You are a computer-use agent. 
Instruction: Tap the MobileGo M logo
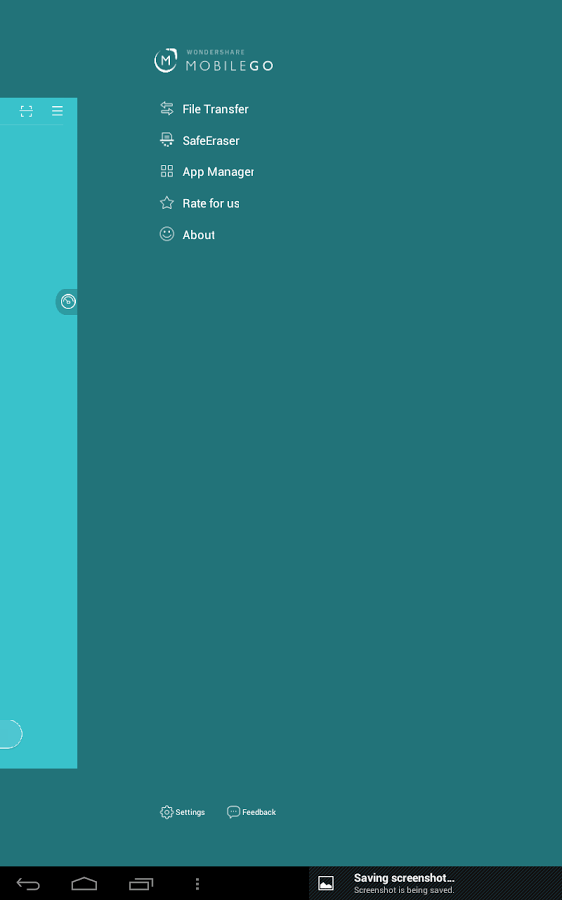tap(165, 60)
